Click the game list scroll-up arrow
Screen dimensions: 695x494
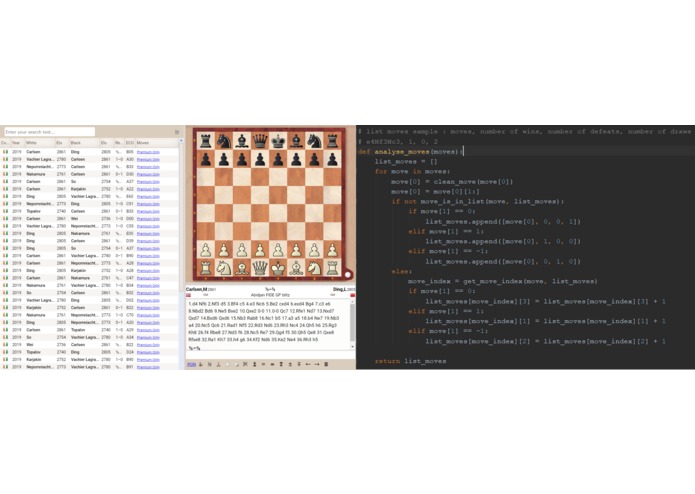pos(181,140)
